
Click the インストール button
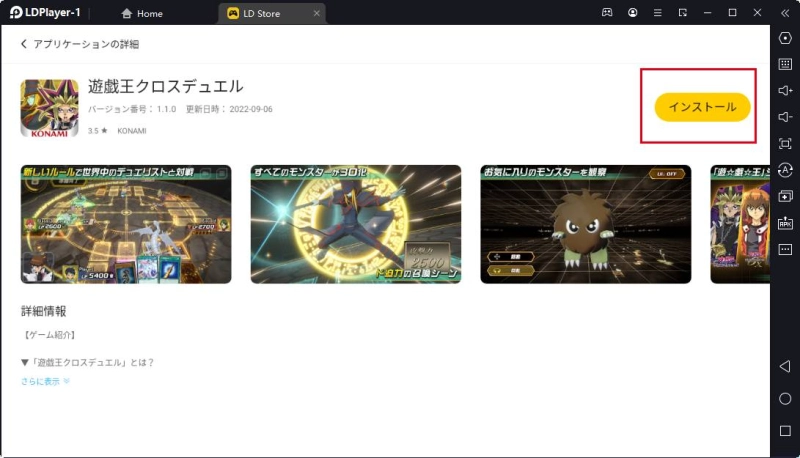pyautogui.click(x=702, y=107)
